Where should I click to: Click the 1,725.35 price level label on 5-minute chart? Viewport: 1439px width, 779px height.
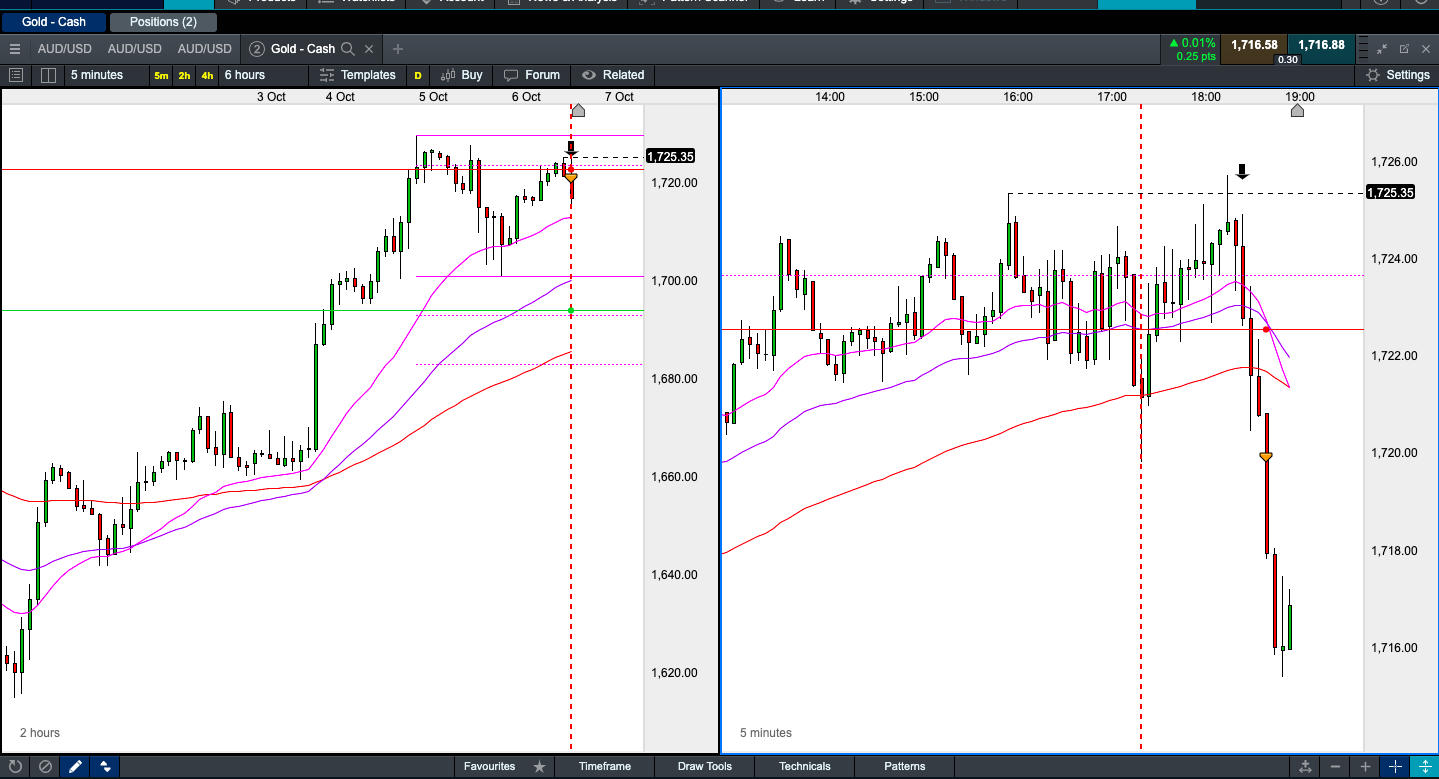[x=1389, y=192]
